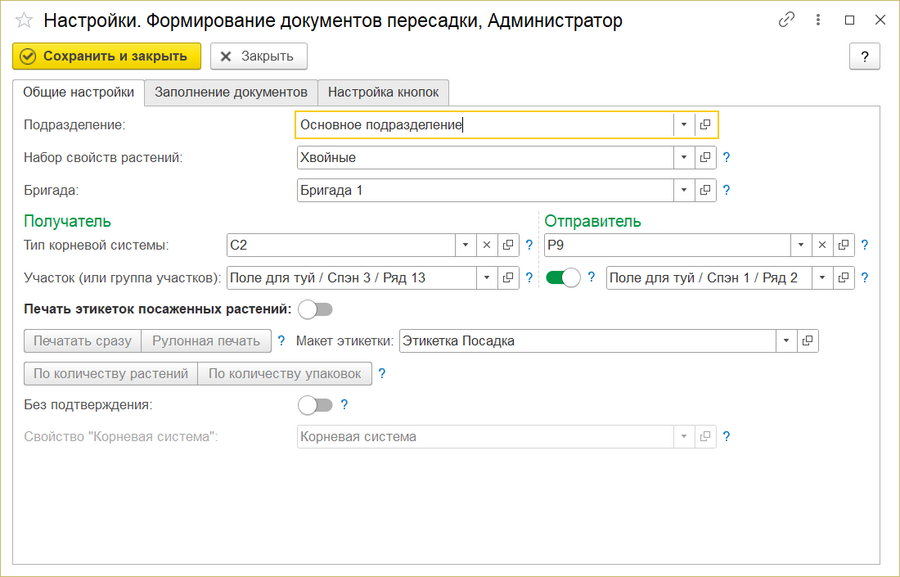Switch to Заполнение документов tab

(x=231, y=92)
